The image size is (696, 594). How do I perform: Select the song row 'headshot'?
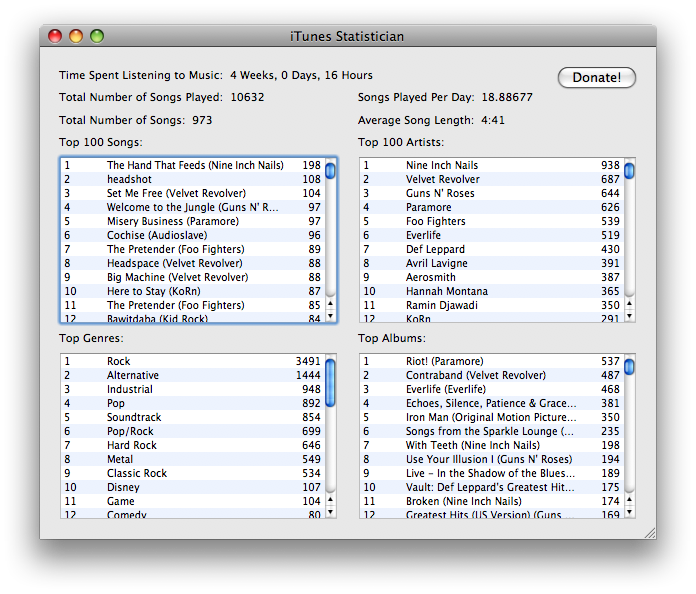point(193,179)
